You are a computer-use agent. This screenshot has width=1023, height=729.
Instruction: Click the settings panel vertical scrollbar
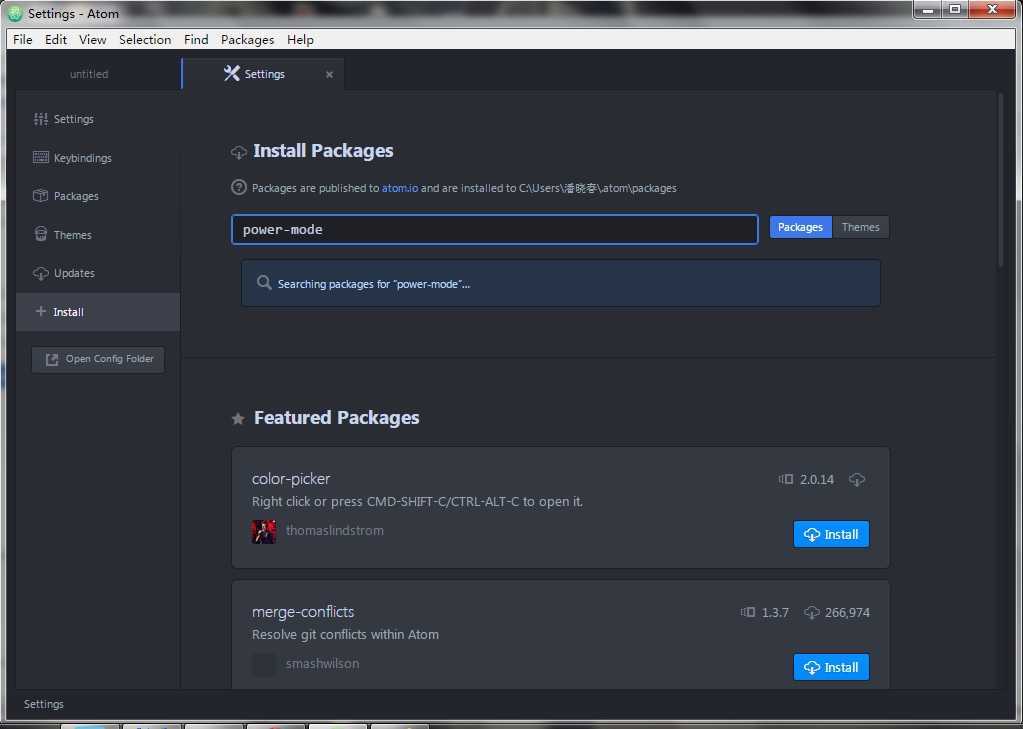click(1001, 180)
